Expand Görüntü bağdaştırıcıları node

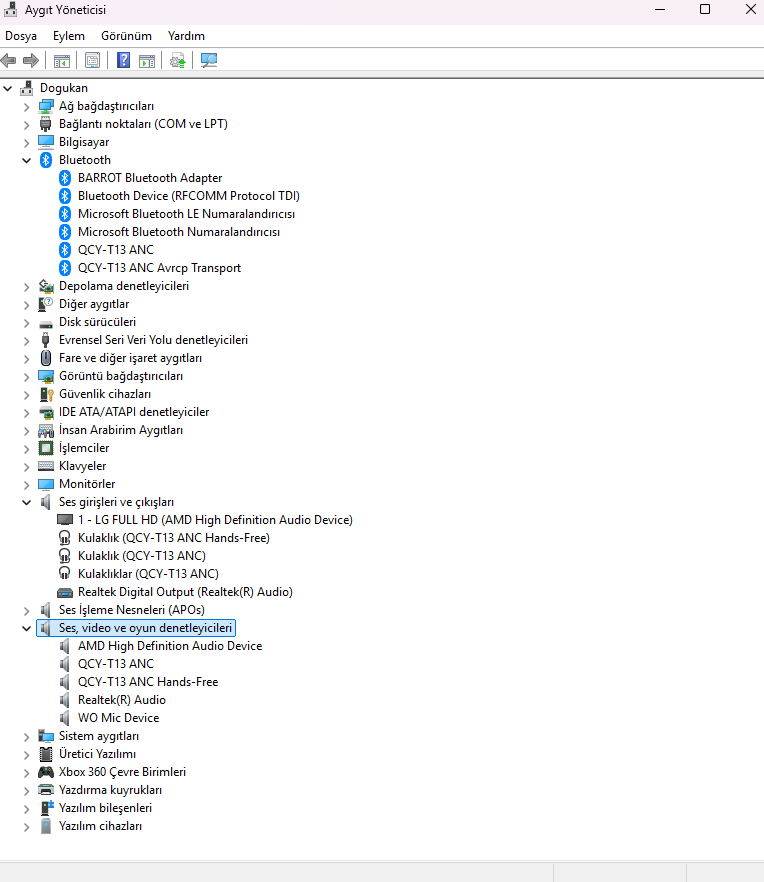coord(26,377)
